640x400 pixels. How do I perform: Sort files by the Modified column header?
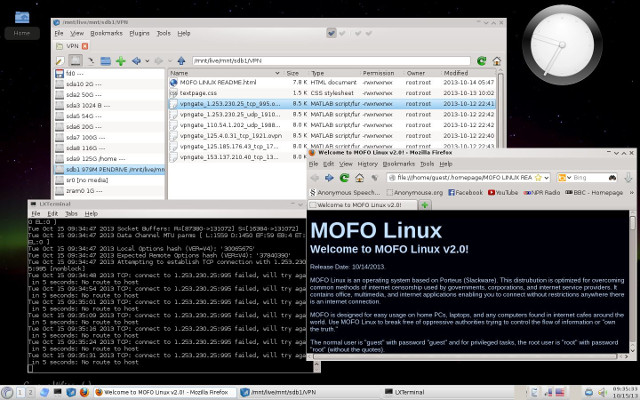click(469, 73)
